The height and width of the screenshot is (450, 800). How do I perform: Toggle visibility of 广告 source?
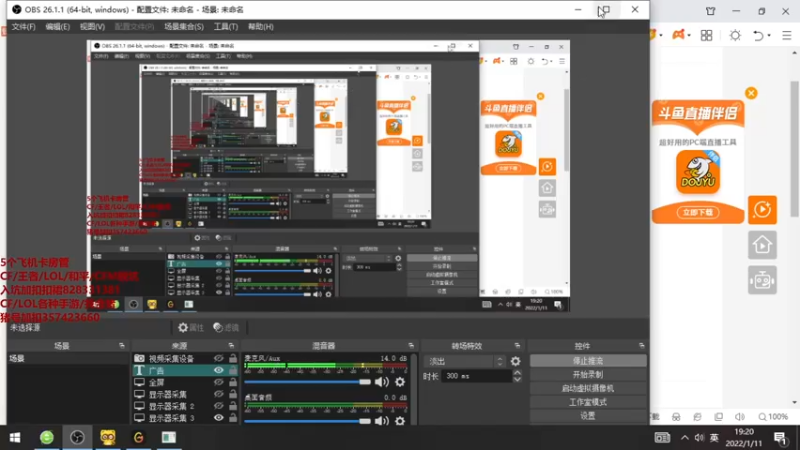click(x=219, y=370)
